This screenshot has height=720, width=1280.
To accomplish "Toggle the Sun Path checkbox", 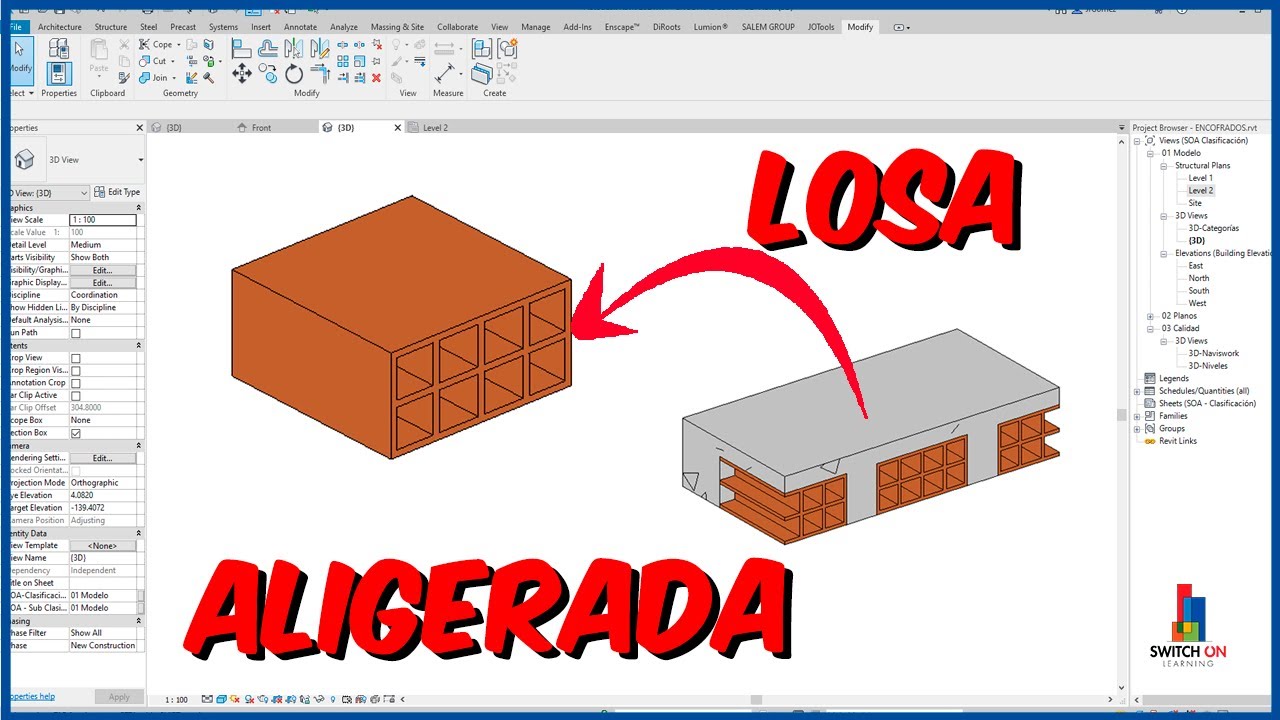I will (76, 333).
